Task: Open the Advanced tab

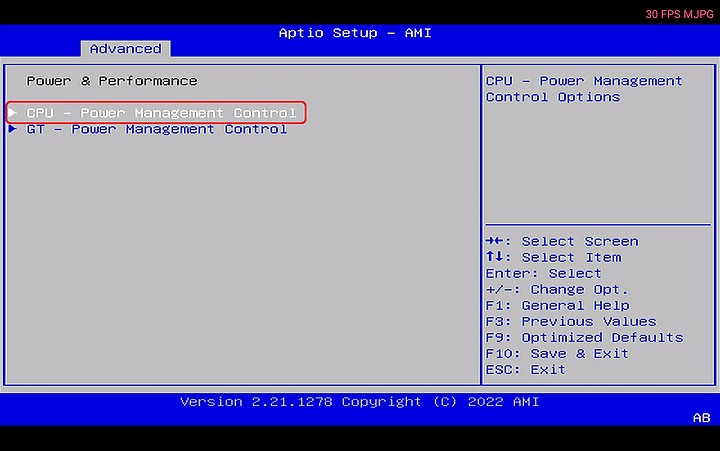Action: click(x=125, y=49)
